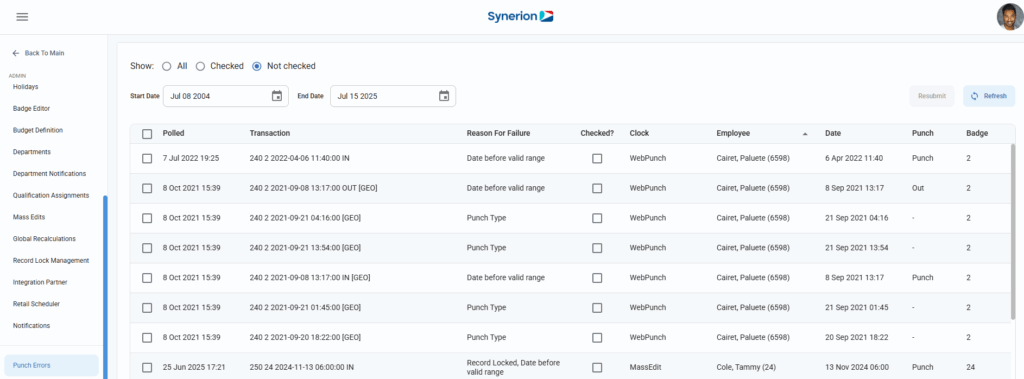Select the All radio button

point(167,66)
